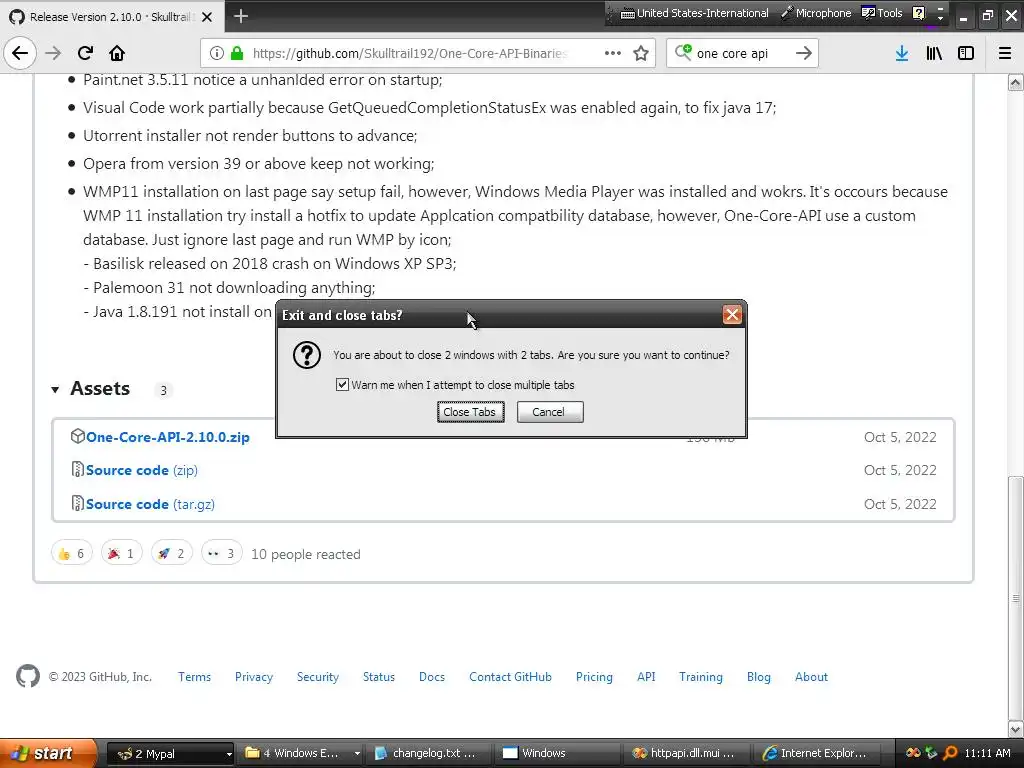
Task: Download One-Core-API-2.10.0.zip
Action: click(168, 437)
